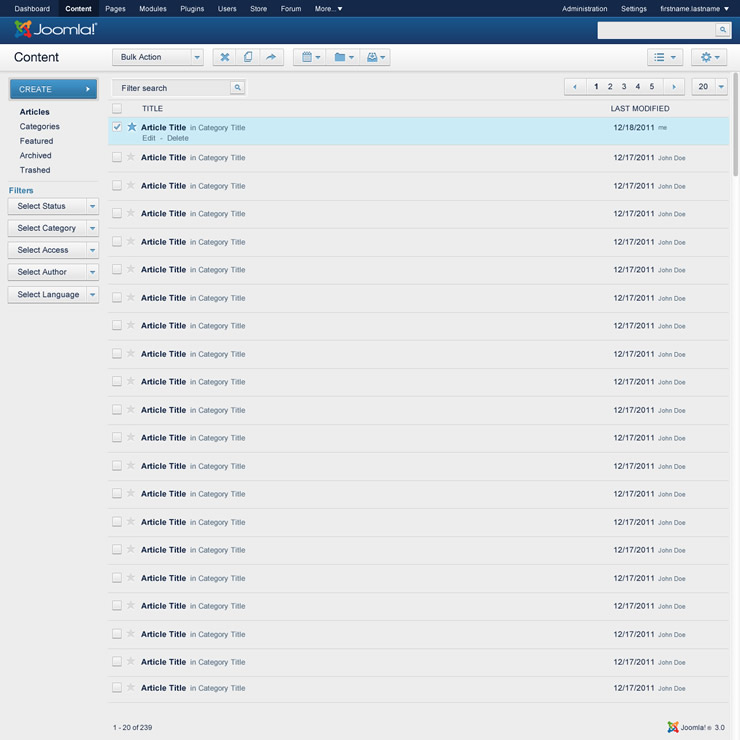Open the Select Status filter dropdown

pos(53,206)
